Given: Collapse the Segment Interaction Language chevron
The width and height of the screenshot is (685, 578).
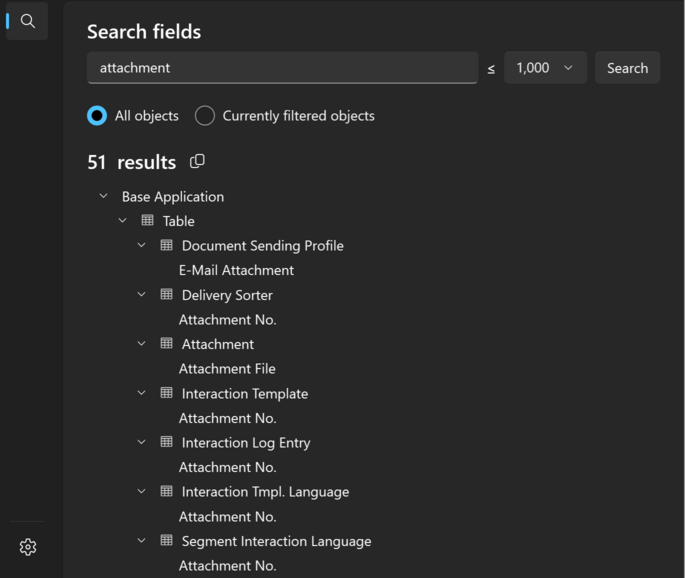Looking at the screenshot, I should pos(142,540).
